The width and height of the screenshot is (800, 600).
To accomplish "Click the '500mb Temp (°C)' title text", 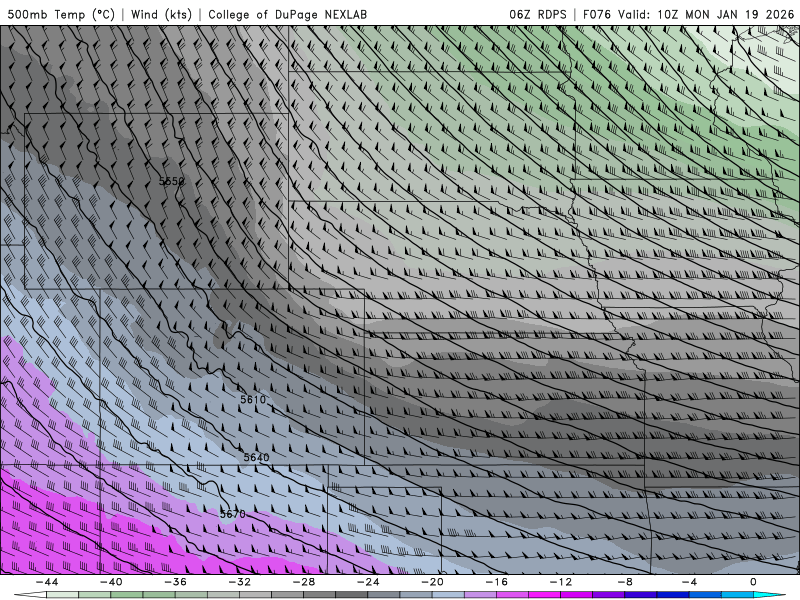I will 61,14.
